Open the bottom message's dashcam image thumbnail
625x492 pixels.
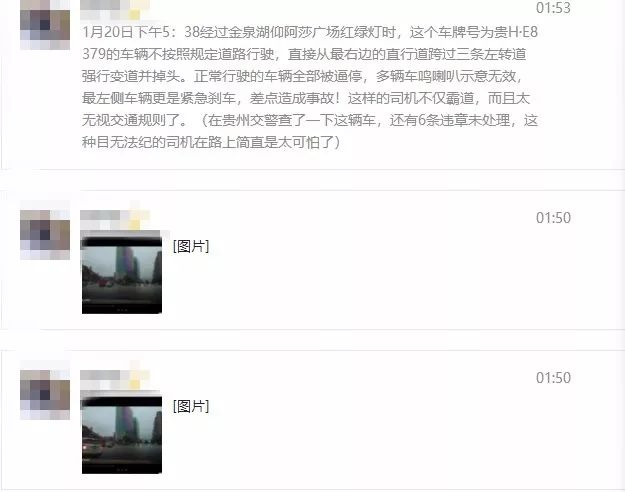tap(122, 435)
